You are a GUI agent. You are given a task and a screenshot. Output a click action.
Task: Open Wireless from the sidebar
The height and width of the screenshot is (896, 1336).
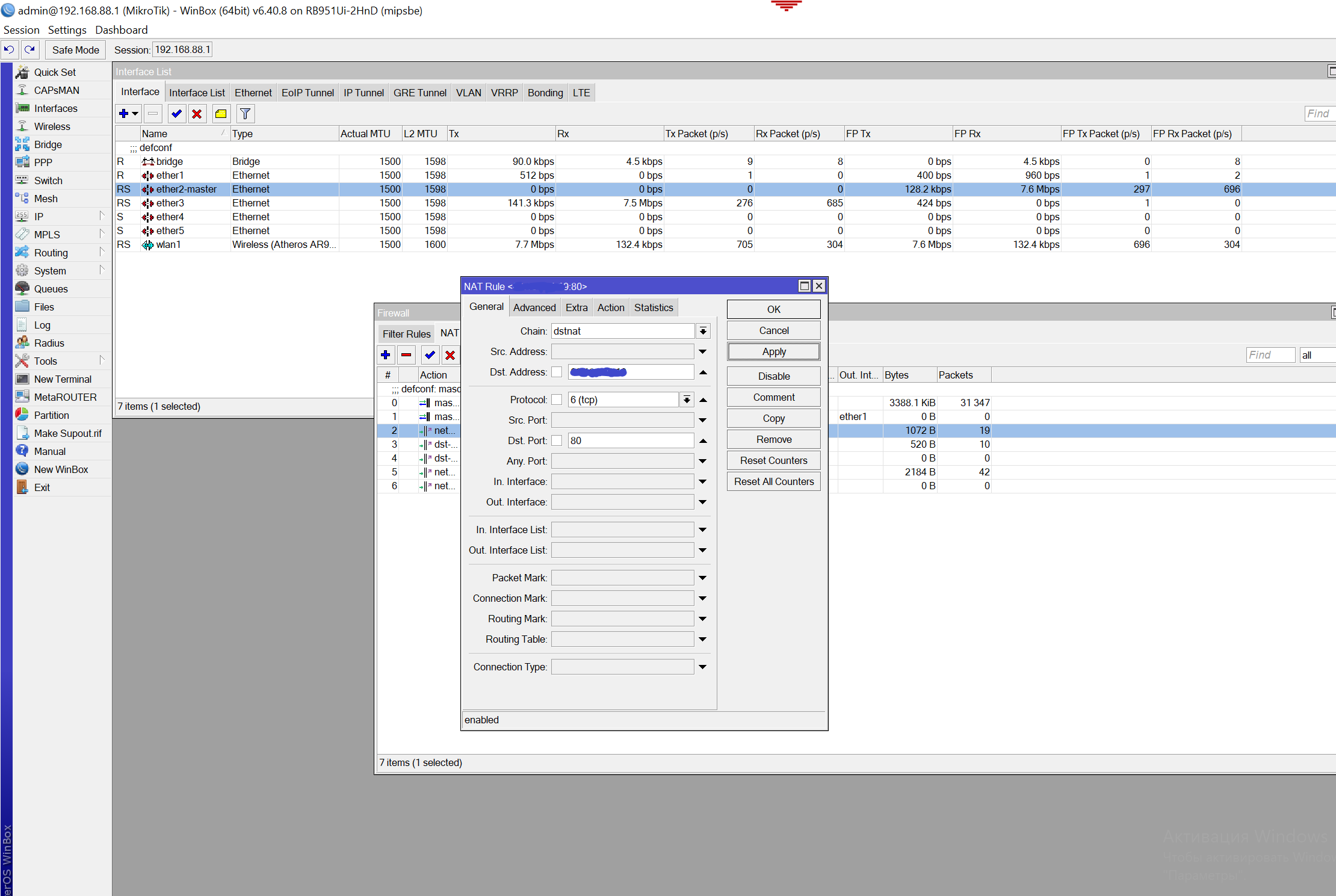(52, 126)
